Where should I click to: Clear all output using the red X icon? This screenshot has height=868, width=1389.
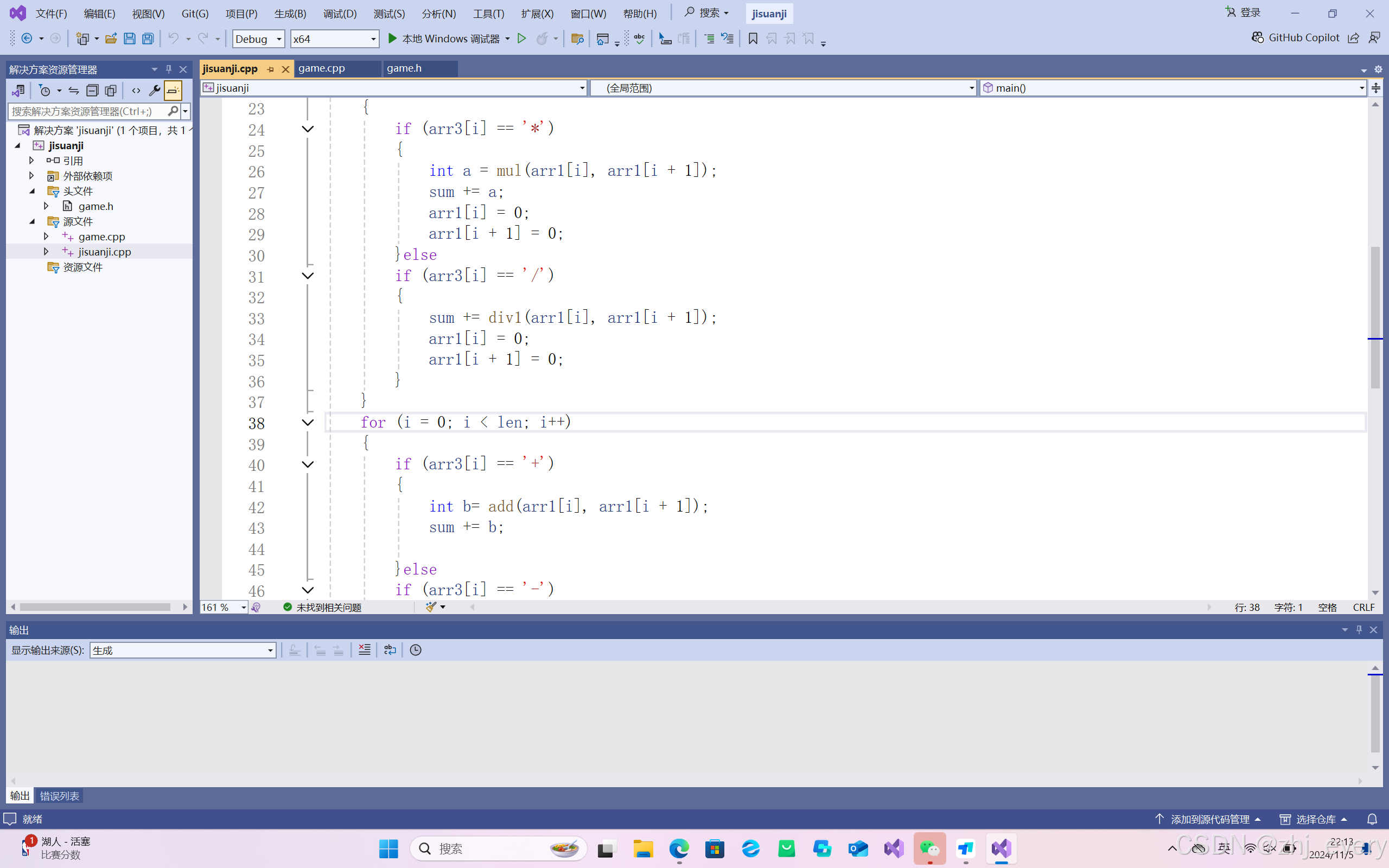pyautogui.click(x=365, y=650)
